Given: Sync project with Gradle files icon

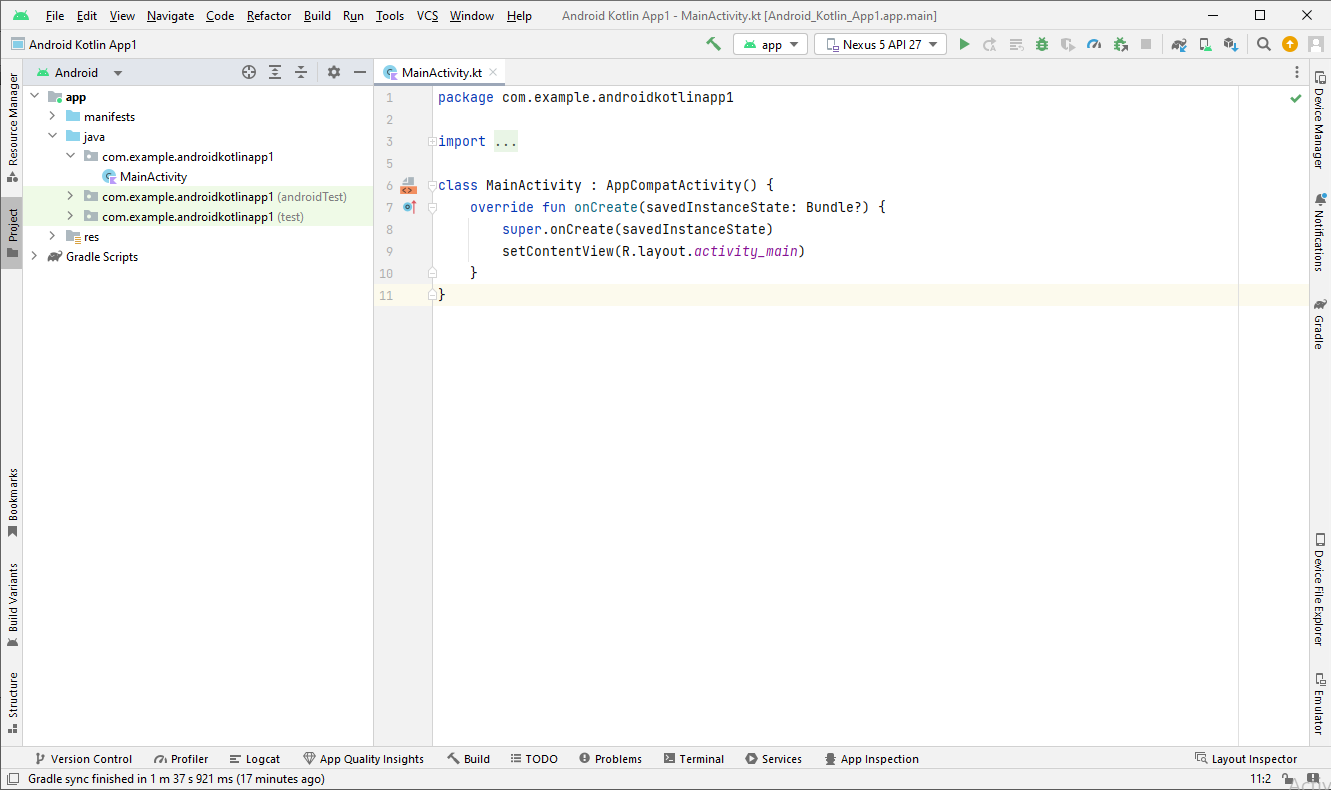Looking at the screenshot, I should click(x=1180, y=44).
